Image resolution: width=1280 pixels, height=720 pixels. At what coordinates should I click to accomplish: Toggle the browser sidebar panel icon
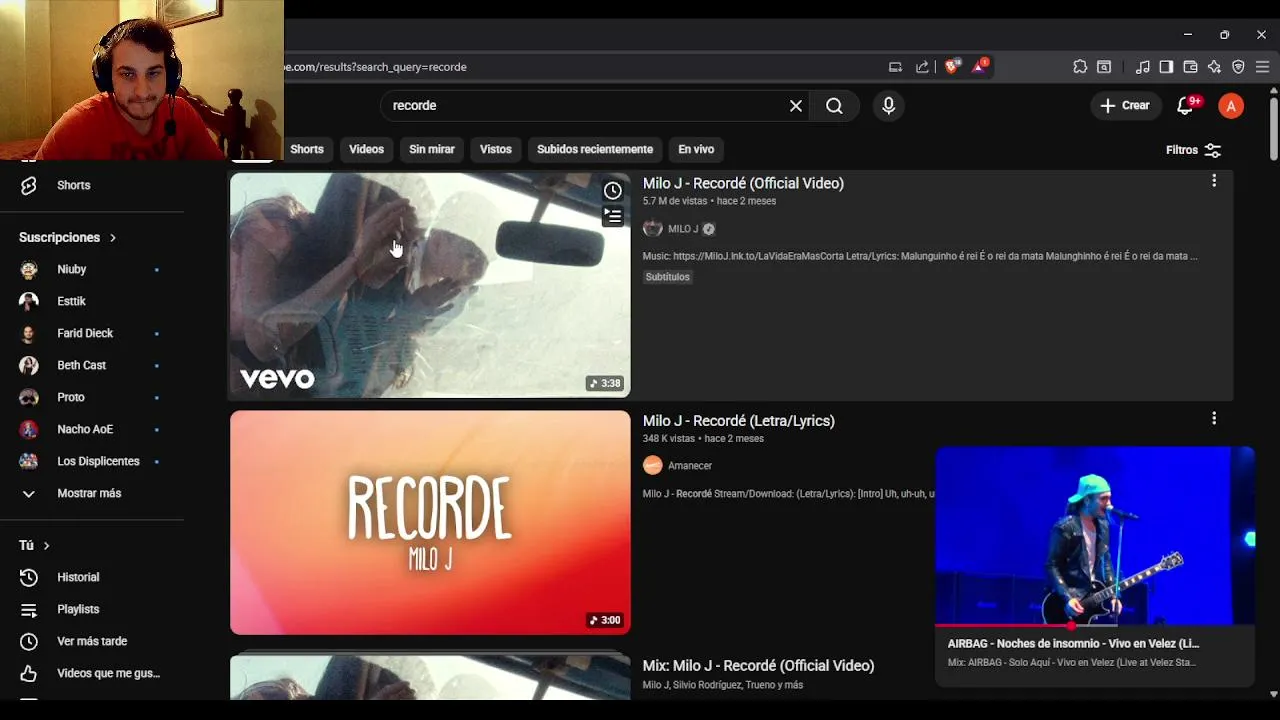click(1166, 67)
